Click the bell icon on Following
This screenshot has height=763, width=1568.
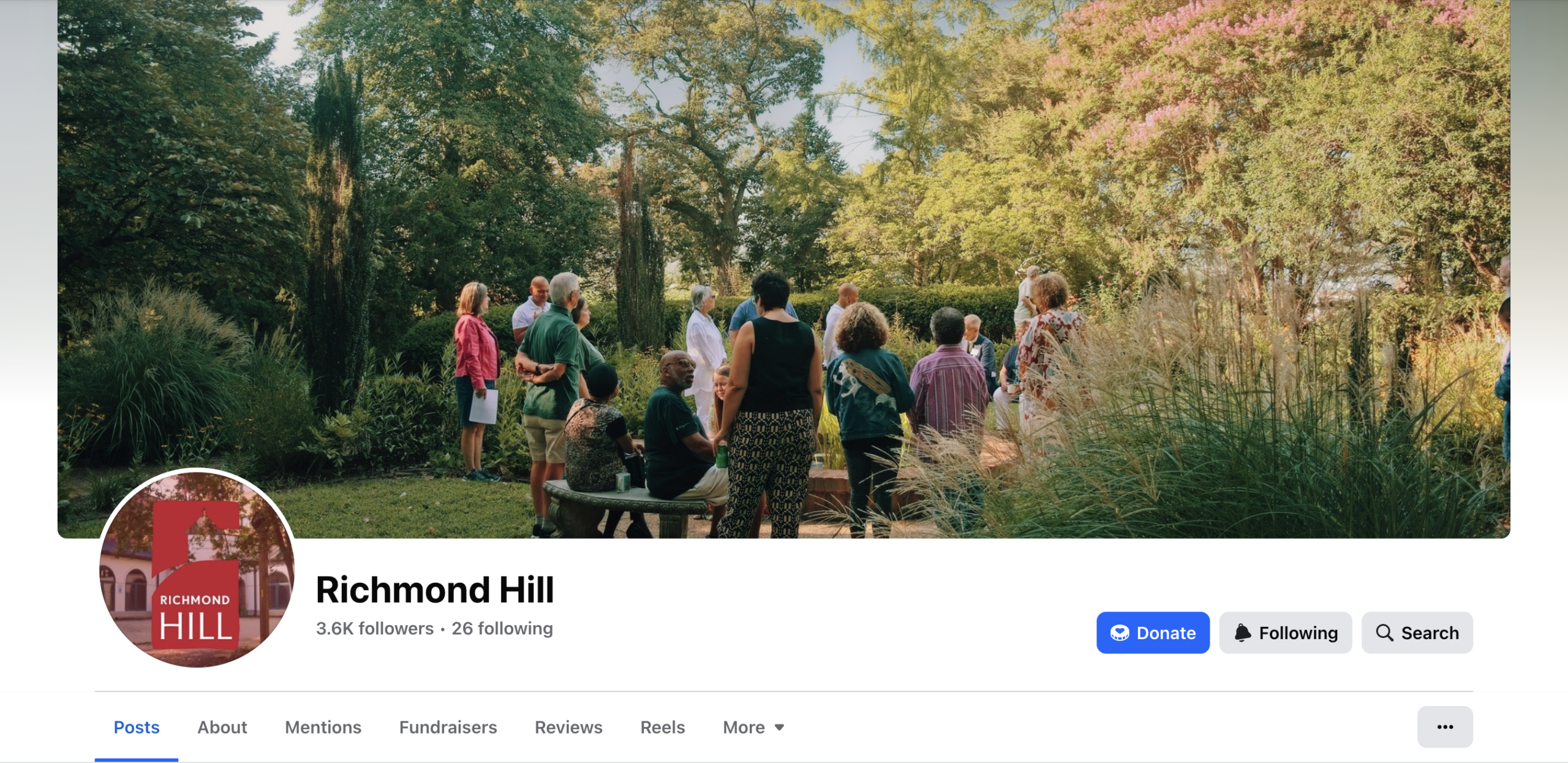point(1242,632)
